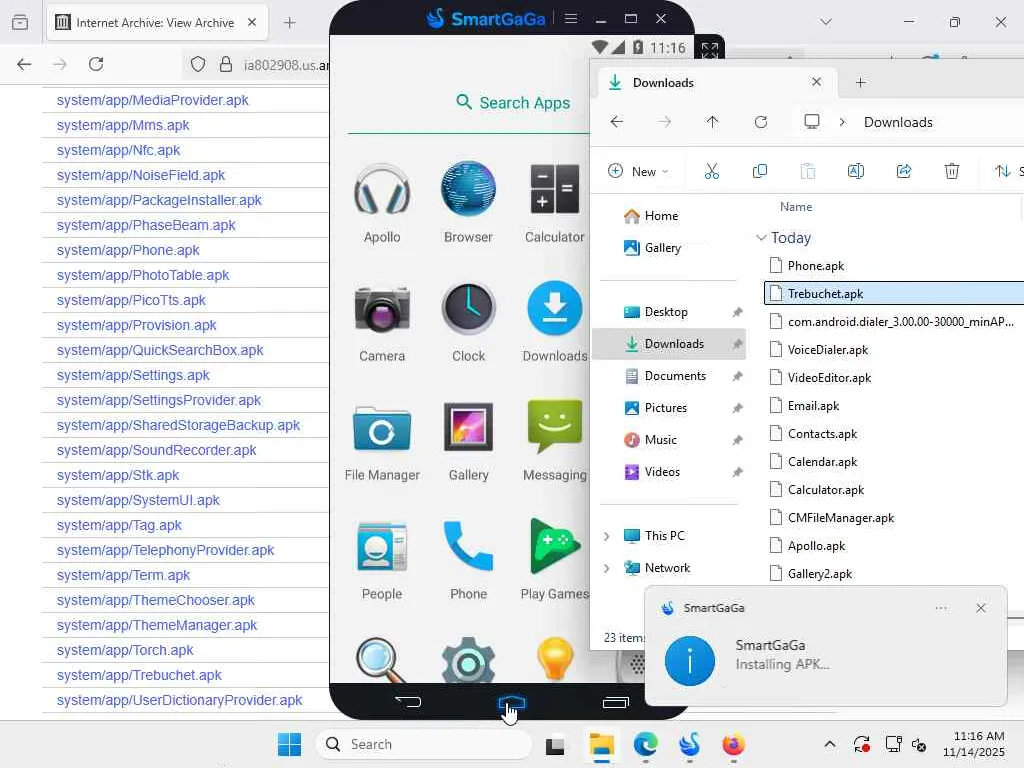Click Search Apps in the app drawer
Screen dimensions: 1024x768
513,103
